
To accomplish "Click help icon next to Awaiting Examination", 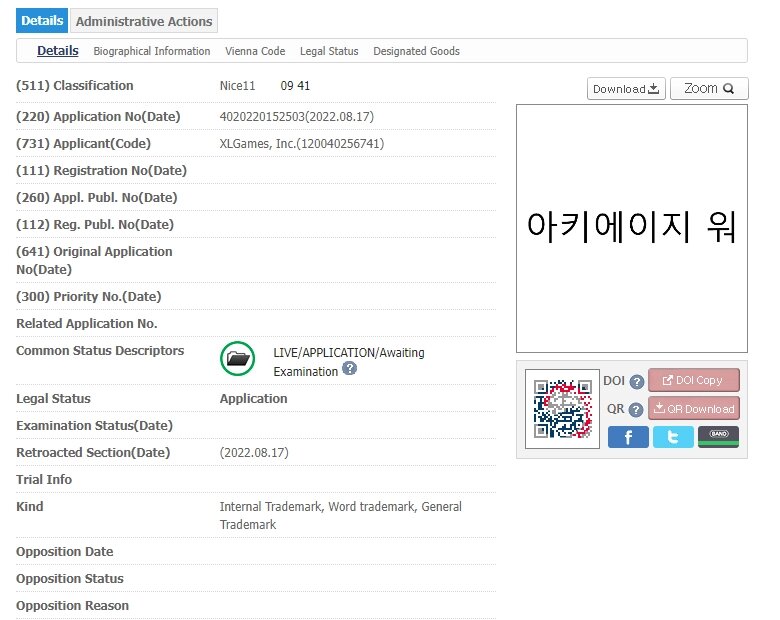I will click(x=350, y=369).
